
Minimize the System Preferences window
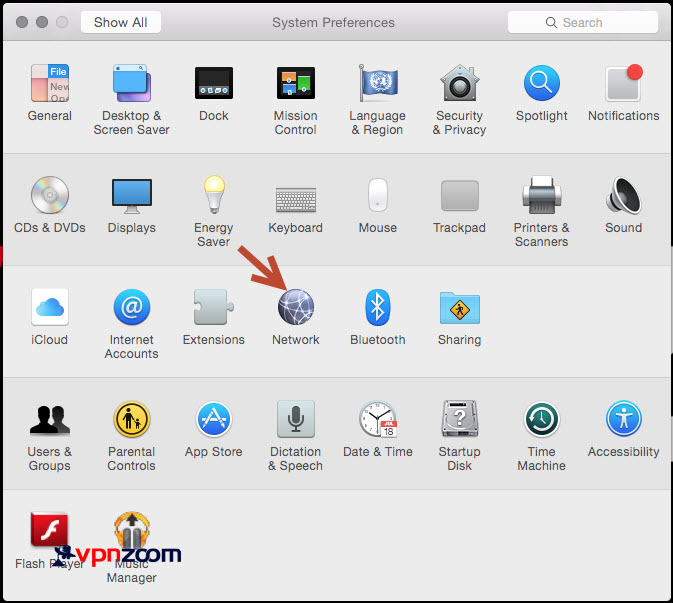tap(42, 22)
